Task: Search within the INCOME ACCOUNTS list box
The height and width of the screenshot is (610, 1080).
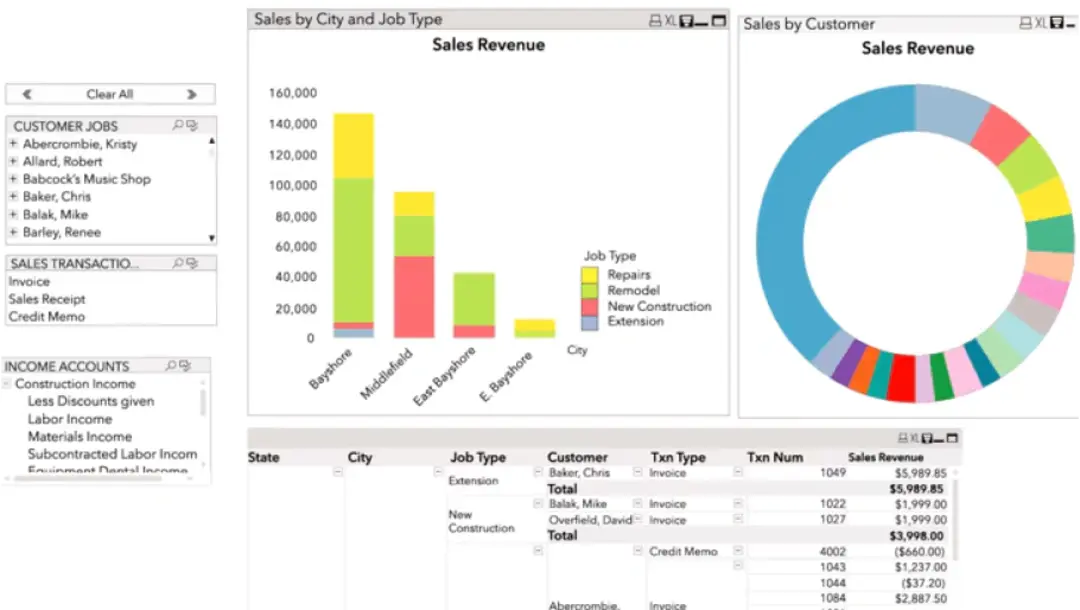Action: tap(171, 366)
